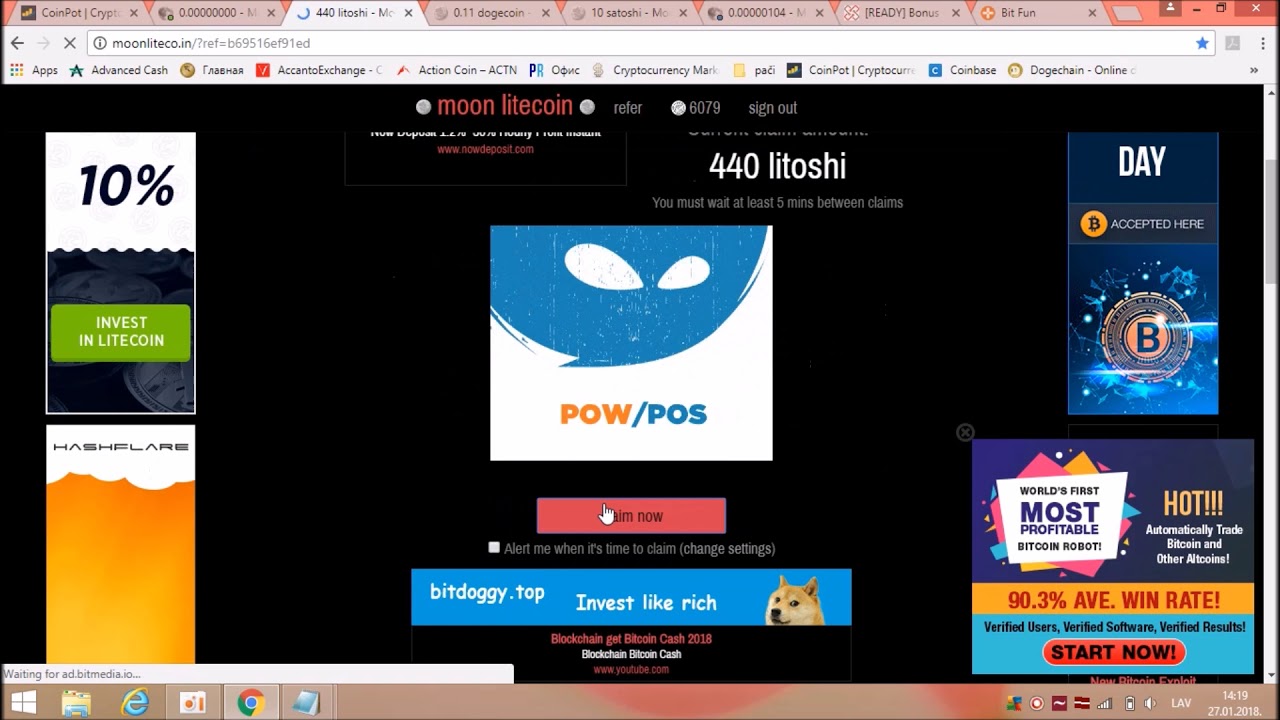Open the refer link in the site header
The width and height of the screenshot is (1280, 720).
(628, 108)
